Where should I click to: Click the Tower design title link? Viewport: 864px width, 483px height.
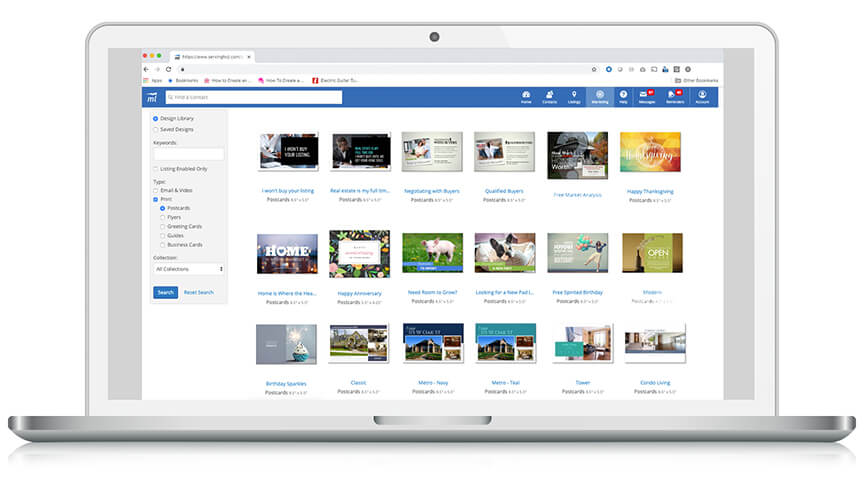click(583, 382)
